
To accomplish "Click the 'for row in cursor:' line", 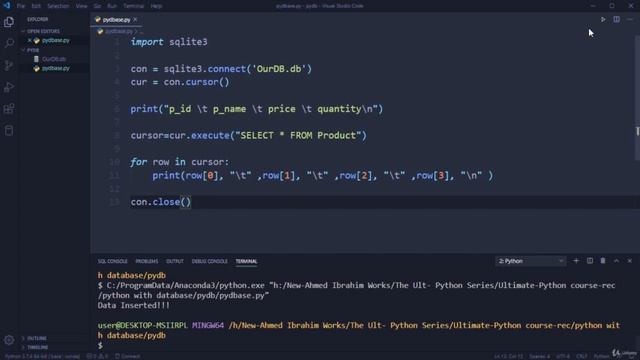I will pyautogui.click(x=180, y=162).
